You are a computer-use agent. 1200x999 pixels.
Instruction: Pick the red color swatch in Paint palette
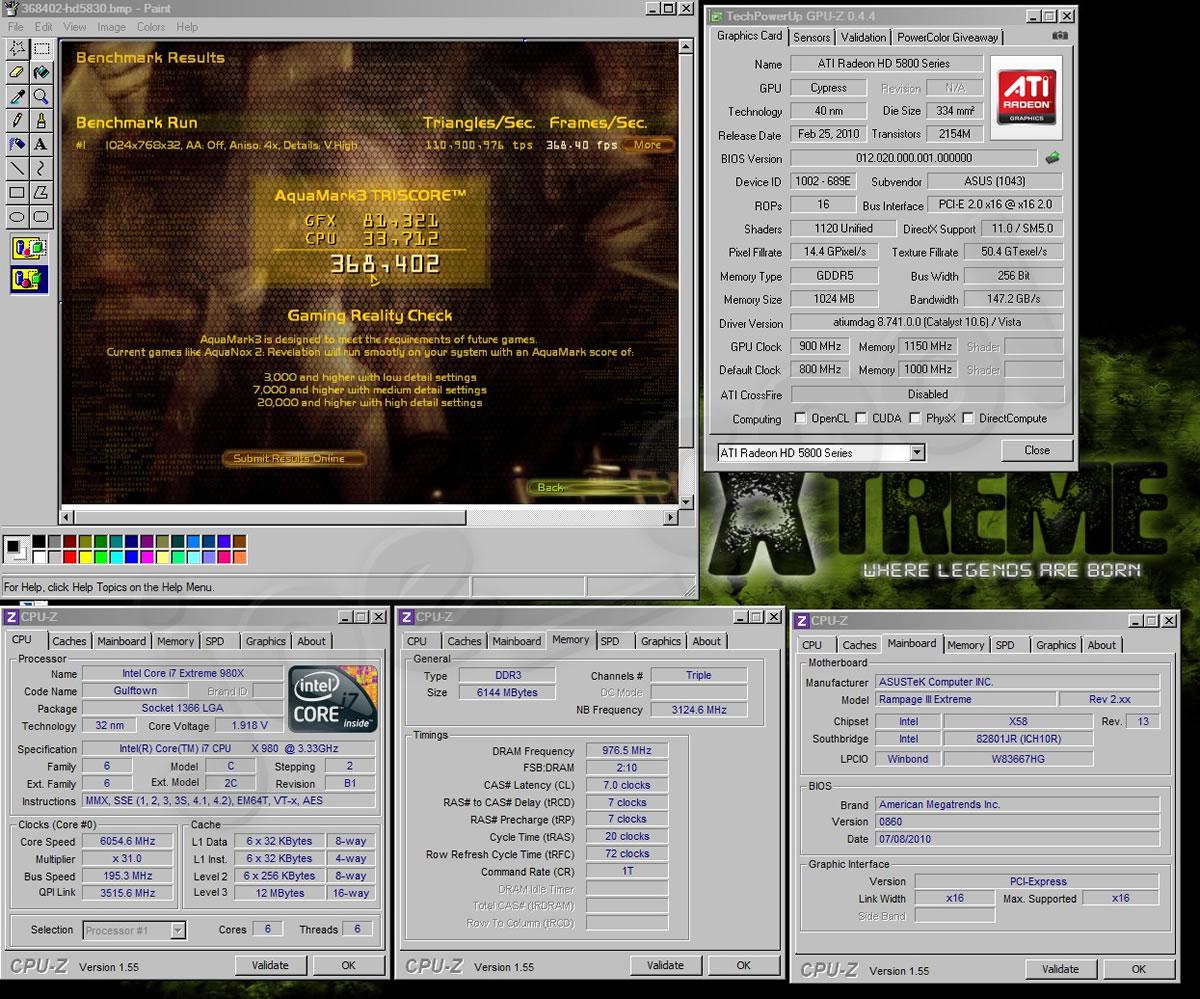point(70,556)
